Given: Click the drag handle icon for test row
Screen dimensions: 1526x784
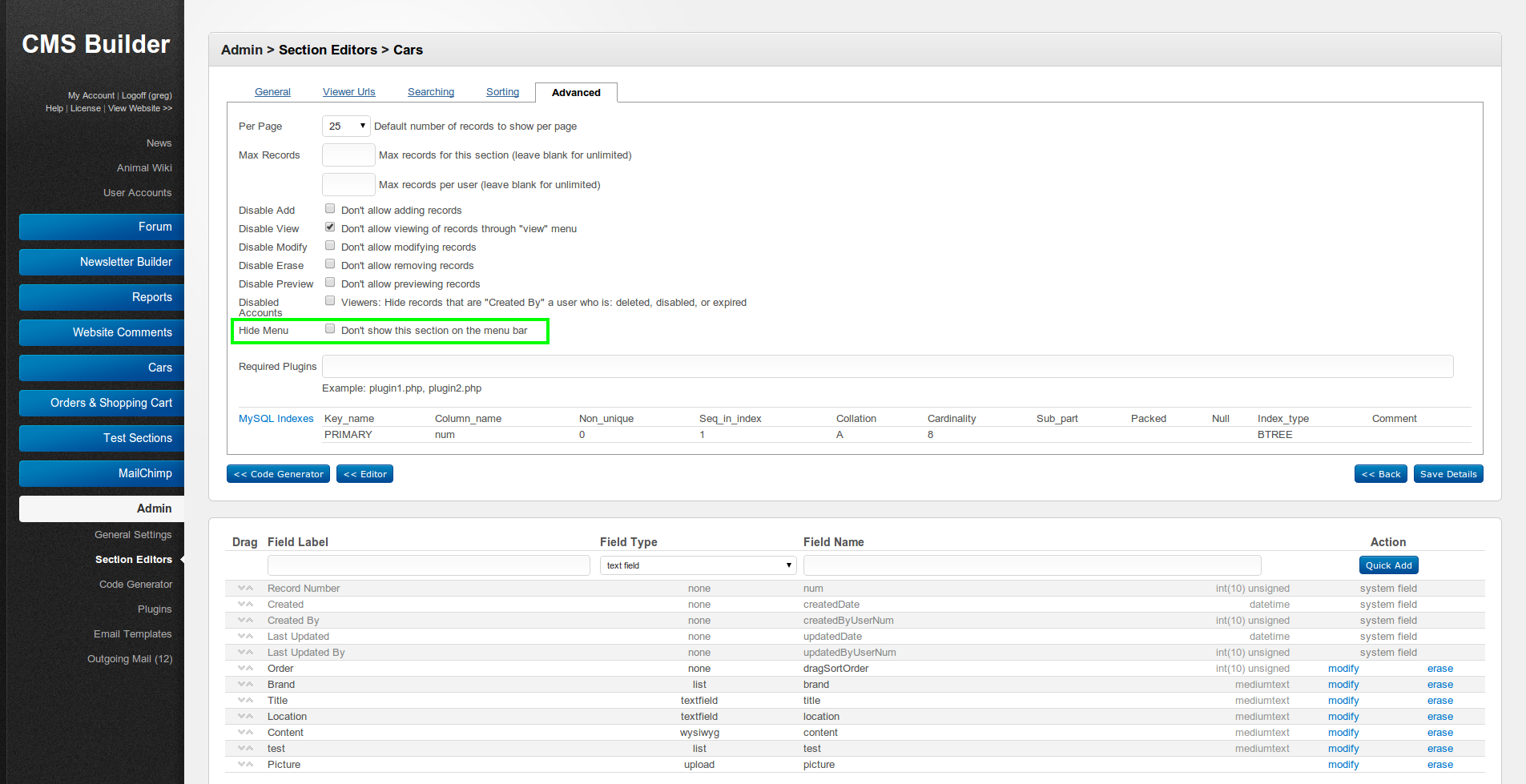Looking at the screenshot, I should (x=245, y=749).
